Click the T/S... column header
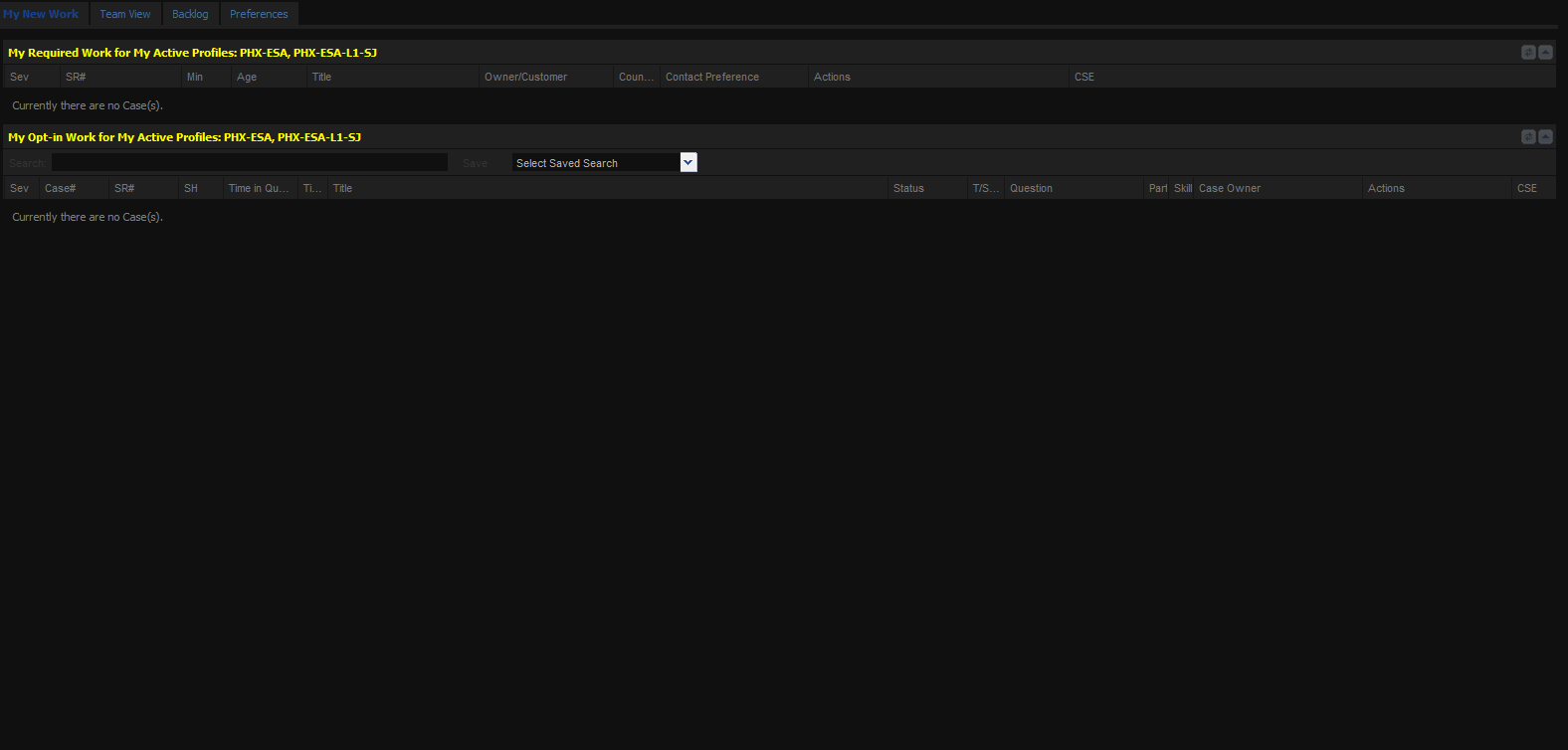Screen dimensions: 1568x750 pyautogui.click(x=986, y=188)
